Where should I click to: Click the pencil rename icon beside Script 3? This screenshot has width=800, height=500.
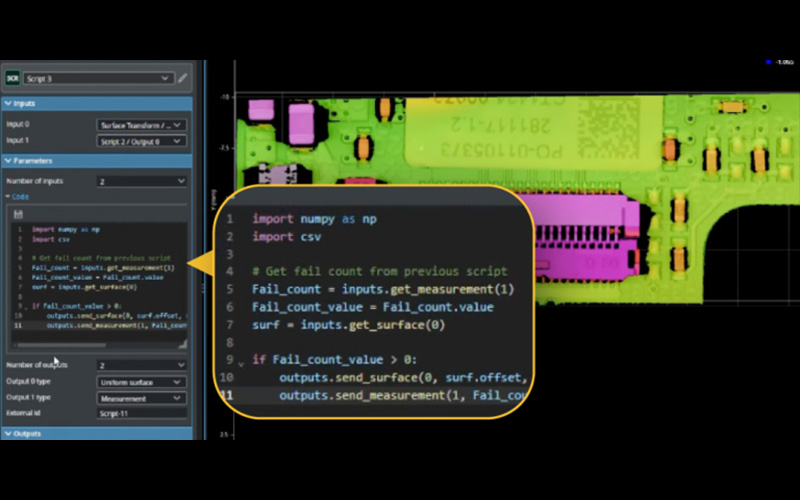pyautogui.click(x=182, y=77)
